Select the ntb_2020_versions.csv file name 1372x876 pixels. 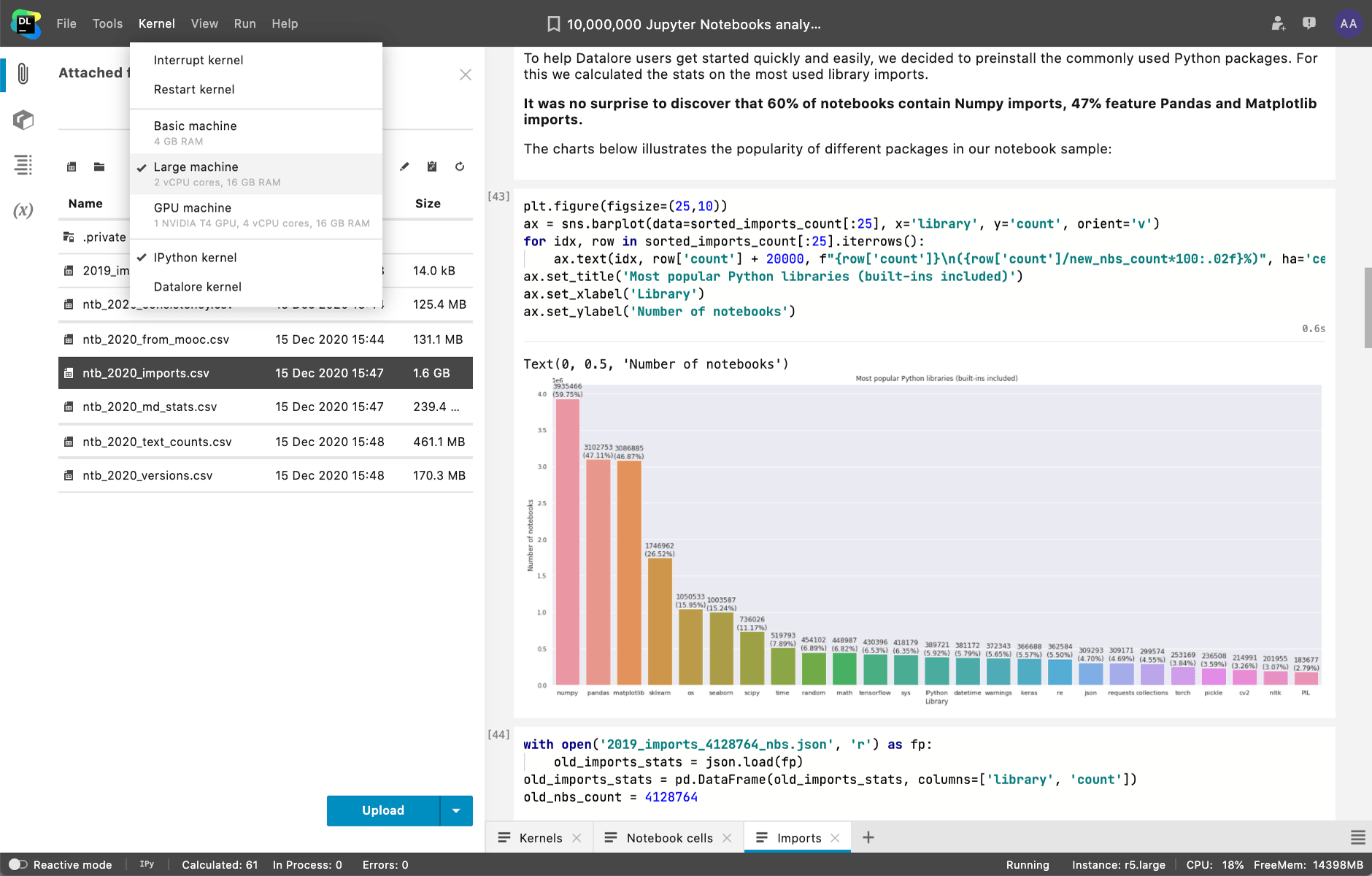click(147, 475)
